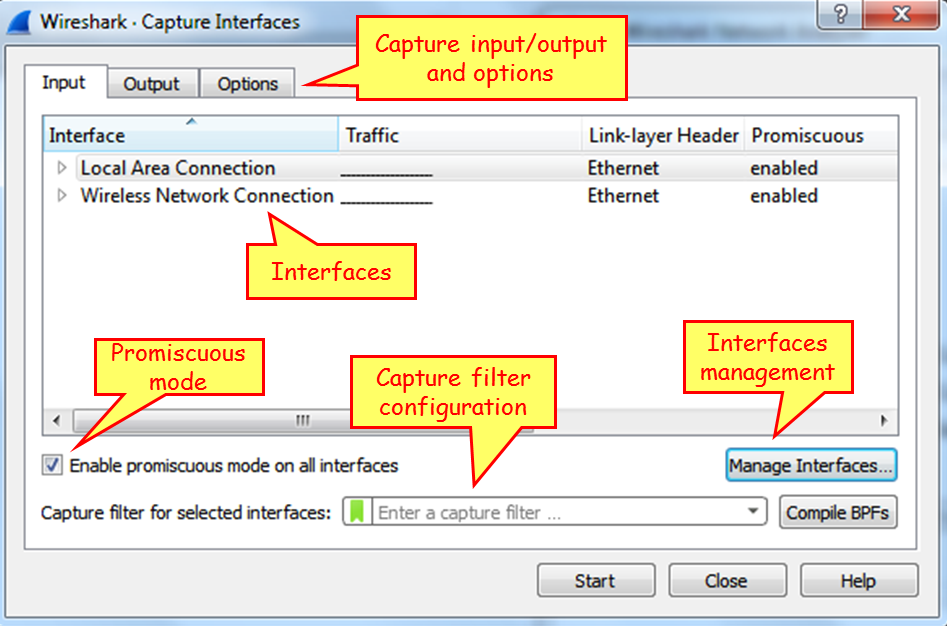
Task: Click the scroll left arrow of interface list
Action: click(x=57, y=420)
